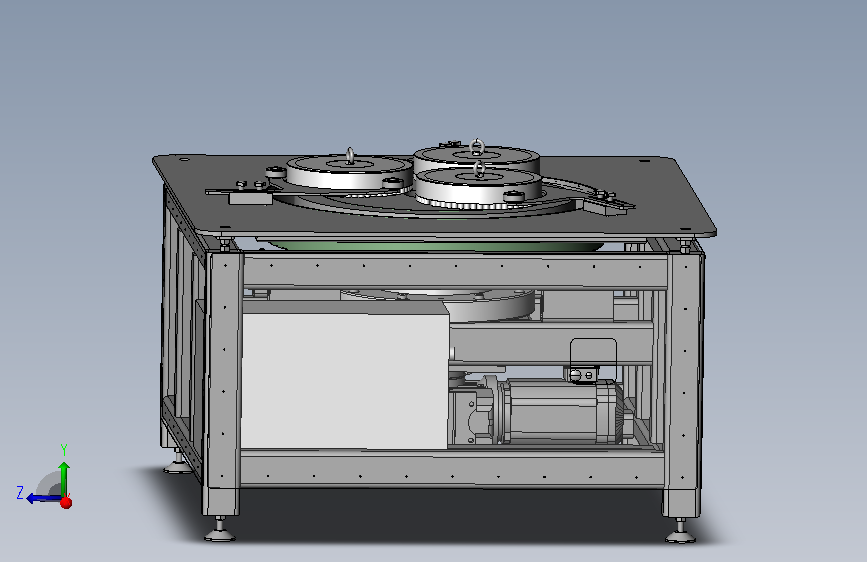Select the front right vertical frame leg
Screen dimensions: 867x562
tap(685, 384)
